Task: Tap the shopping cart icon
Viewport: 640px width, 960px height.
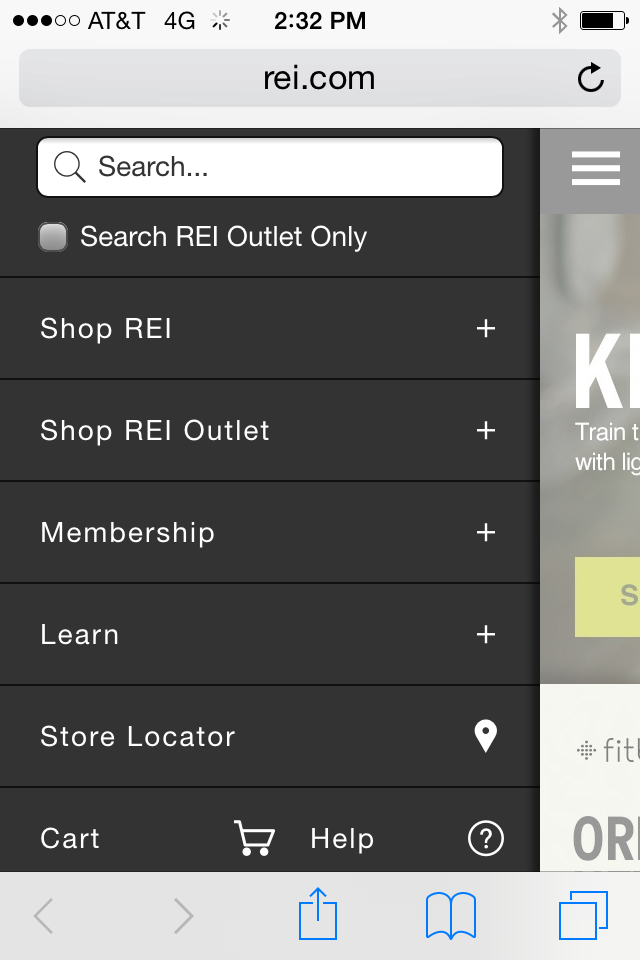Action: 254,838
